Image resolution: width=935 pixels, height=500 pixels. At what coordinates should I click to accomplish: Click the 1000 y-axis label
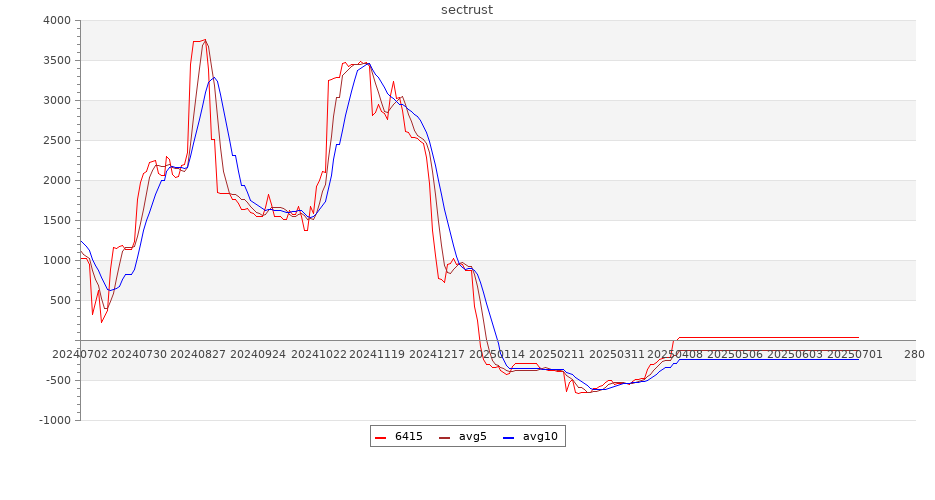(57, 261)
